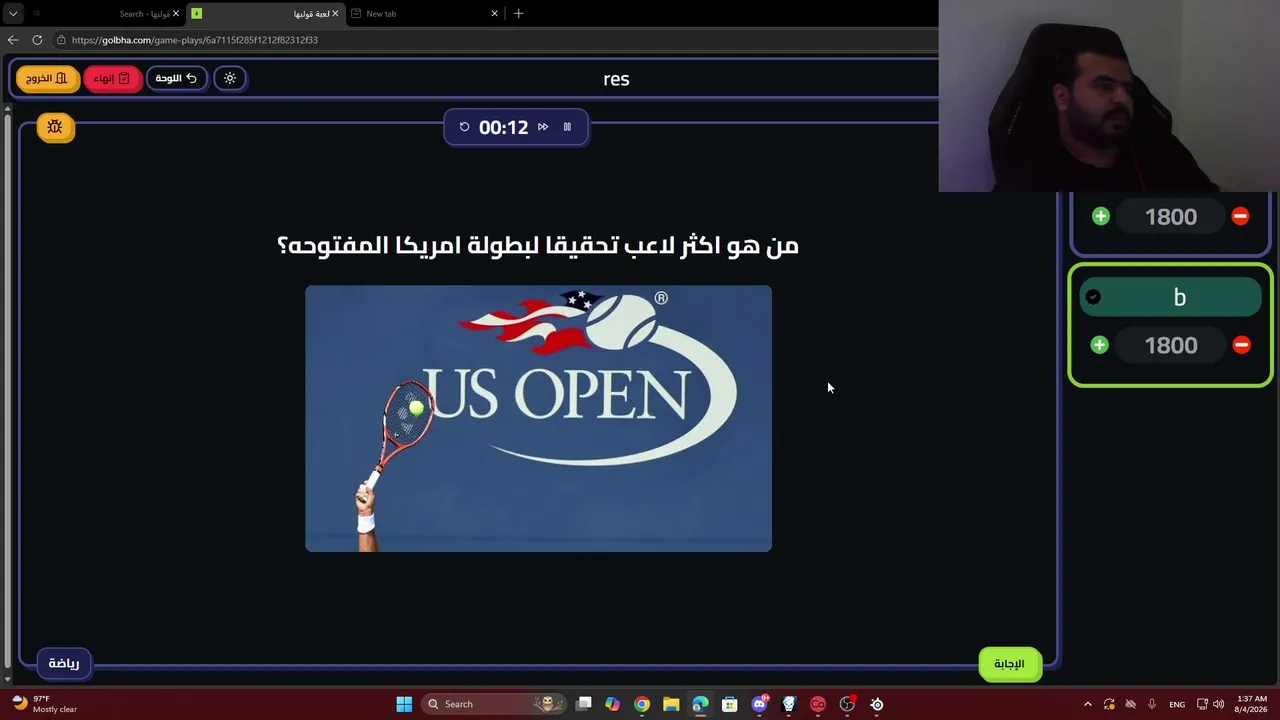Click the red إنهاء (end) button
The width and height of the screenshot is (1280, 720).
coord(112,78)
